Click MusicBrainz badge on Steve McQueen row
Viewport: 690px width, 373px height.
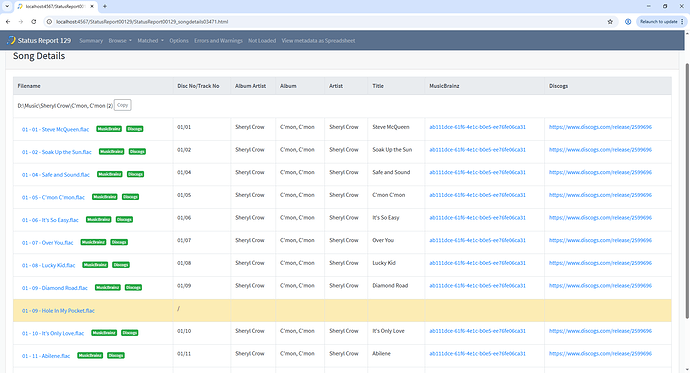(109, 129)
